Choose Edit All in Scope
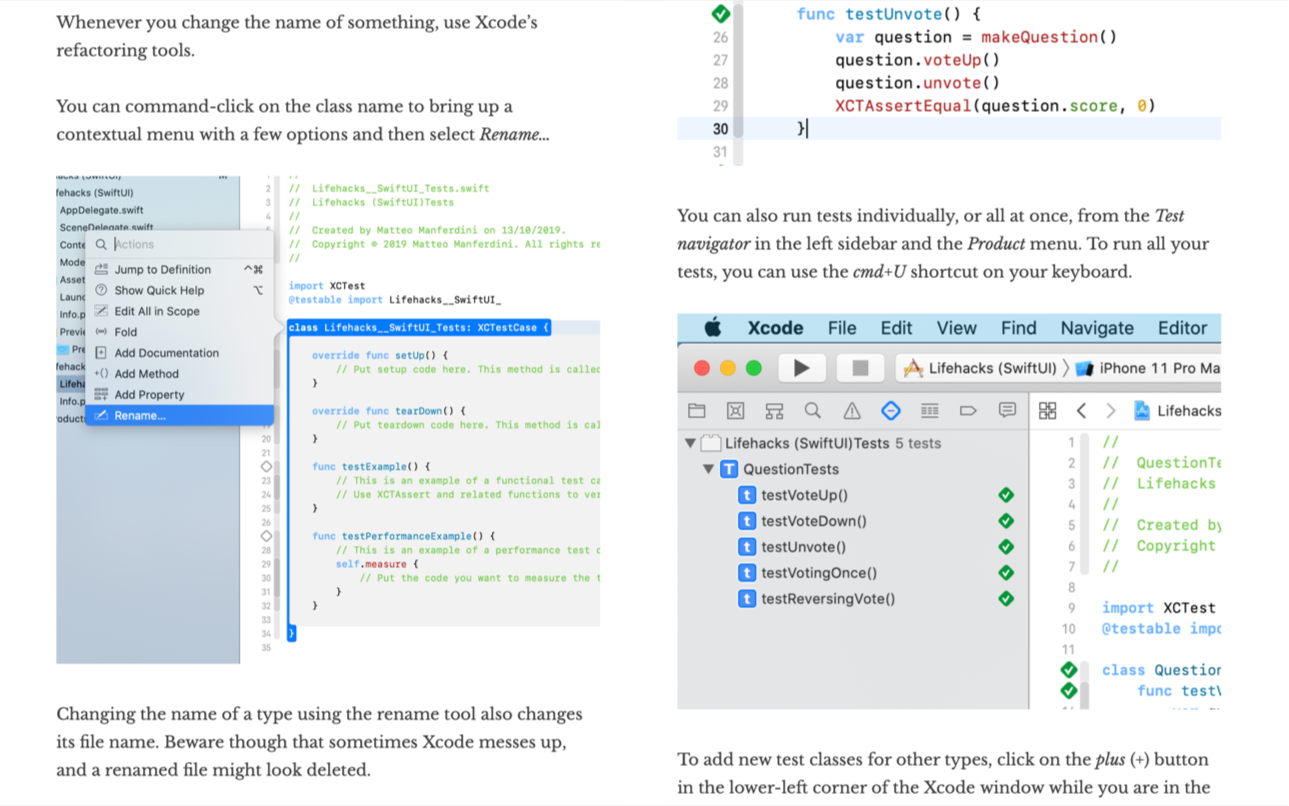 coord(180,311)
